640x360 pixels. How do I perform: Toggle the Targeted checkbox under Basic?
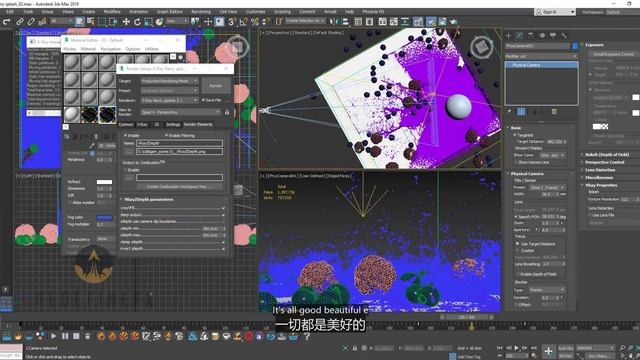point(516,135)
